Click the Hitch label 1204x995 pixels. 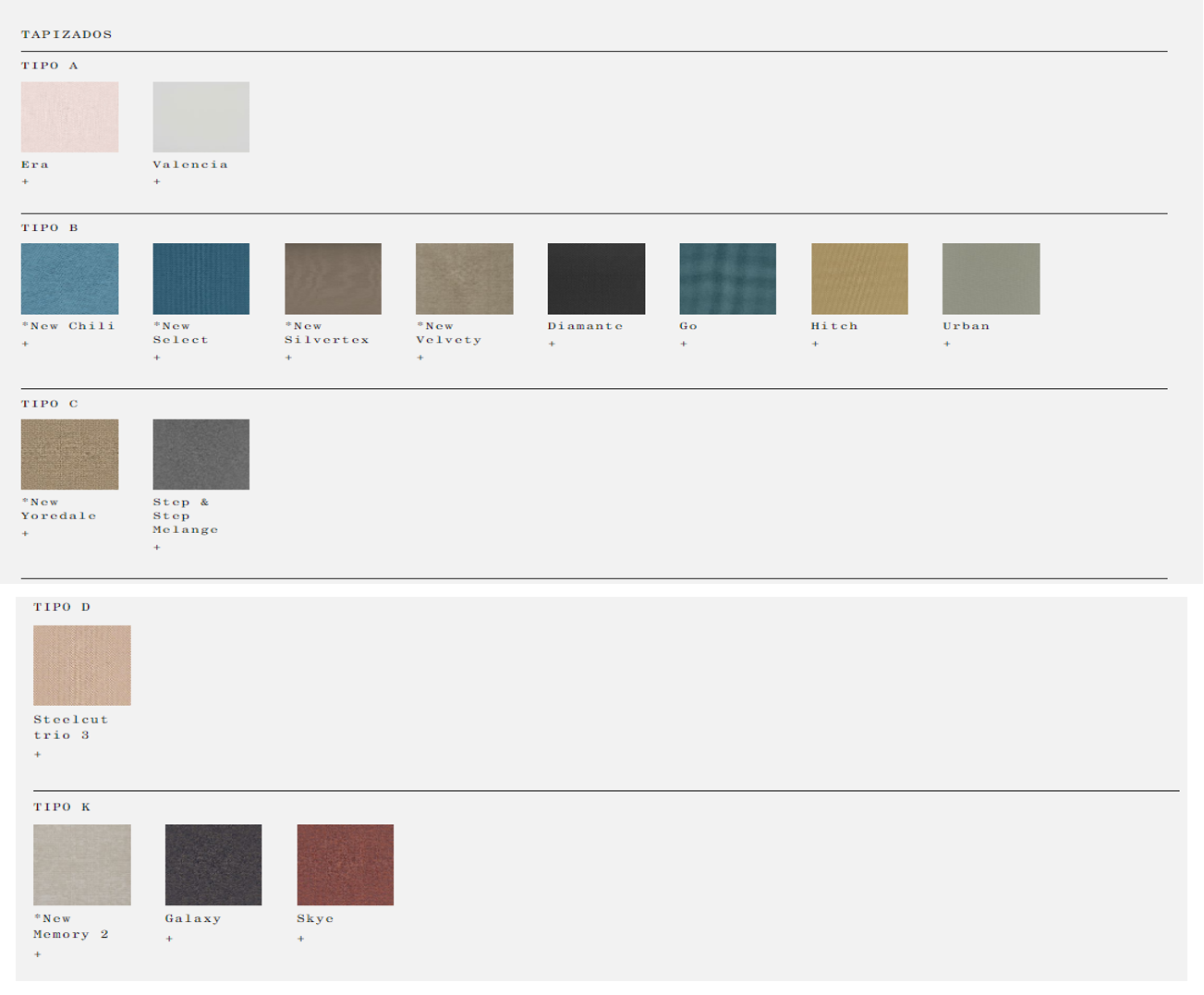(834, 326)
